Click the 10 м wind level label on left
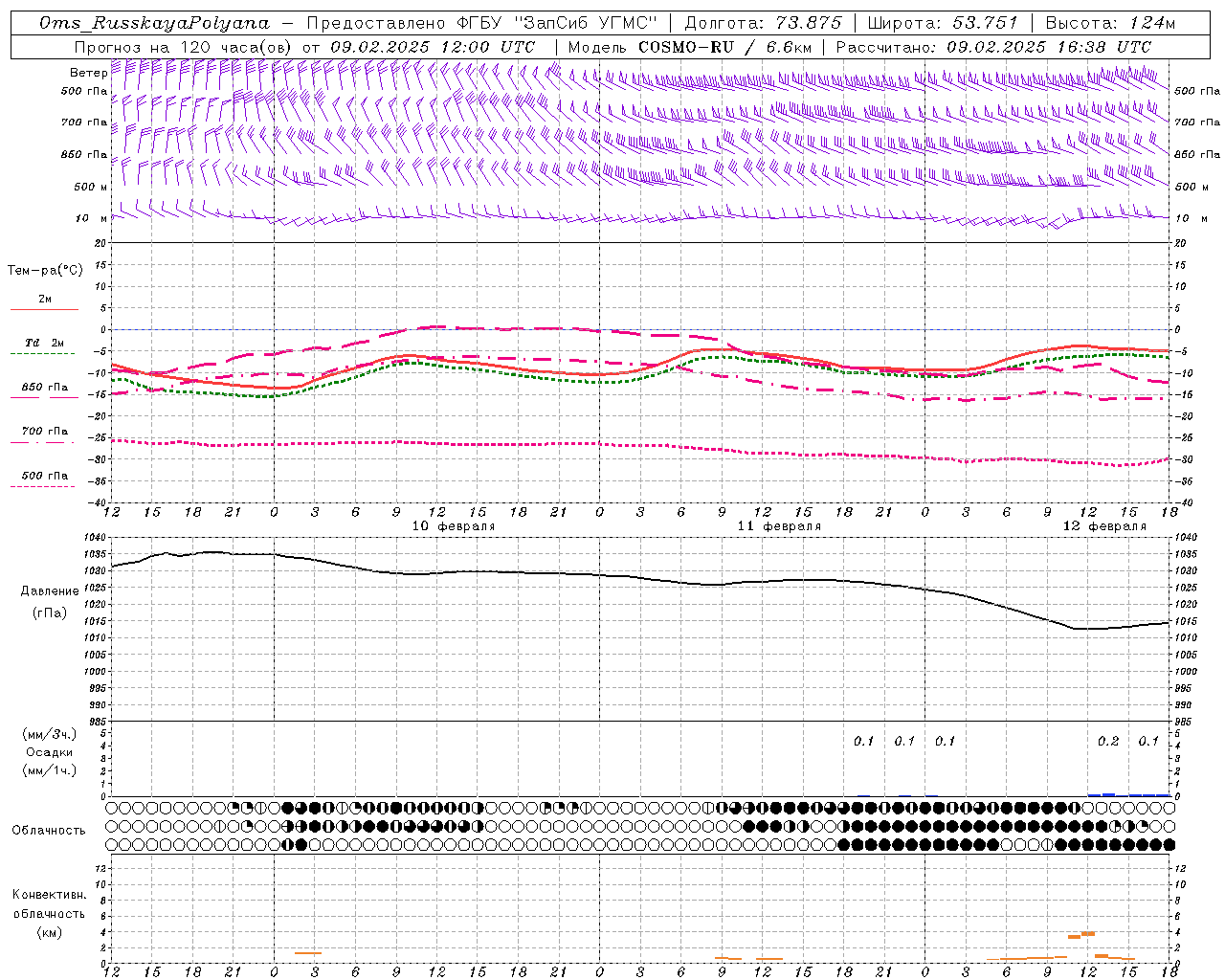Screen dimensions: 1225x980 pos(91,219)
